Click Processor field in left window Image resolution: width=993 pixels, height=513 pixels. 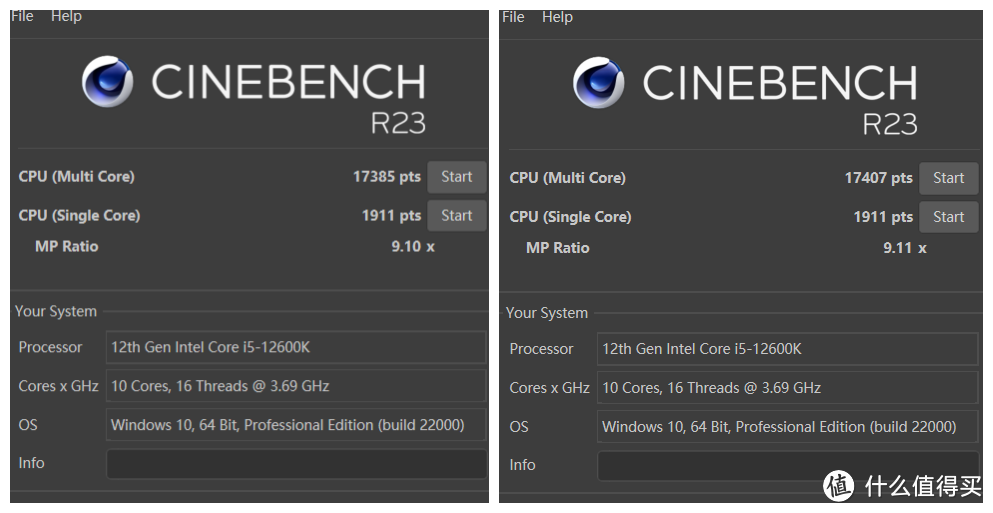pyautogui.click(x=296, y=347)
